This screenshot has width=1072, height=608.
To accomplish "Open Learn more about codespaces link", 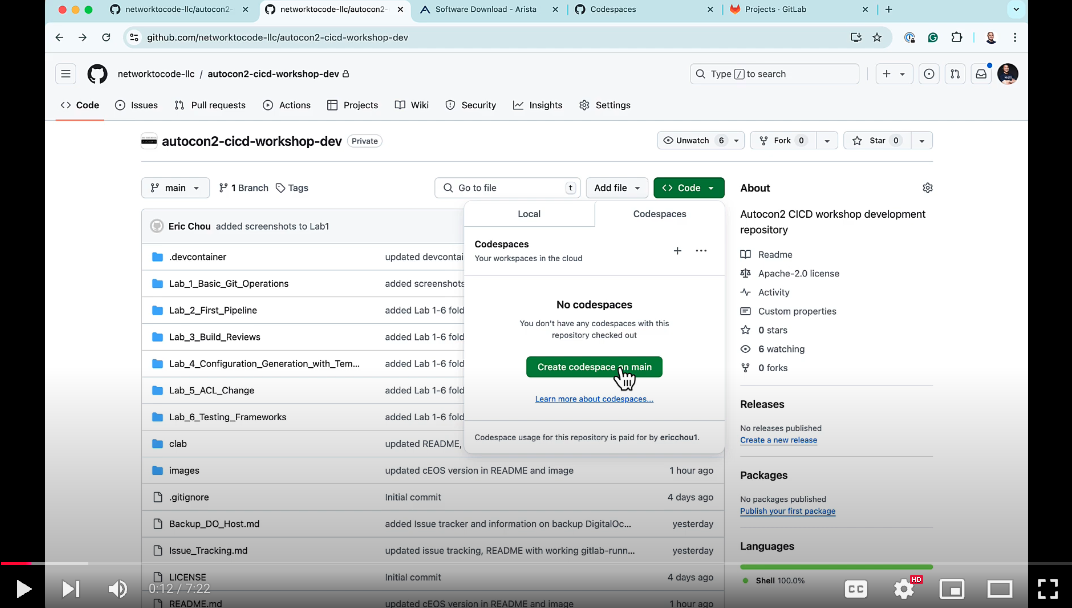I will [594, 399].
